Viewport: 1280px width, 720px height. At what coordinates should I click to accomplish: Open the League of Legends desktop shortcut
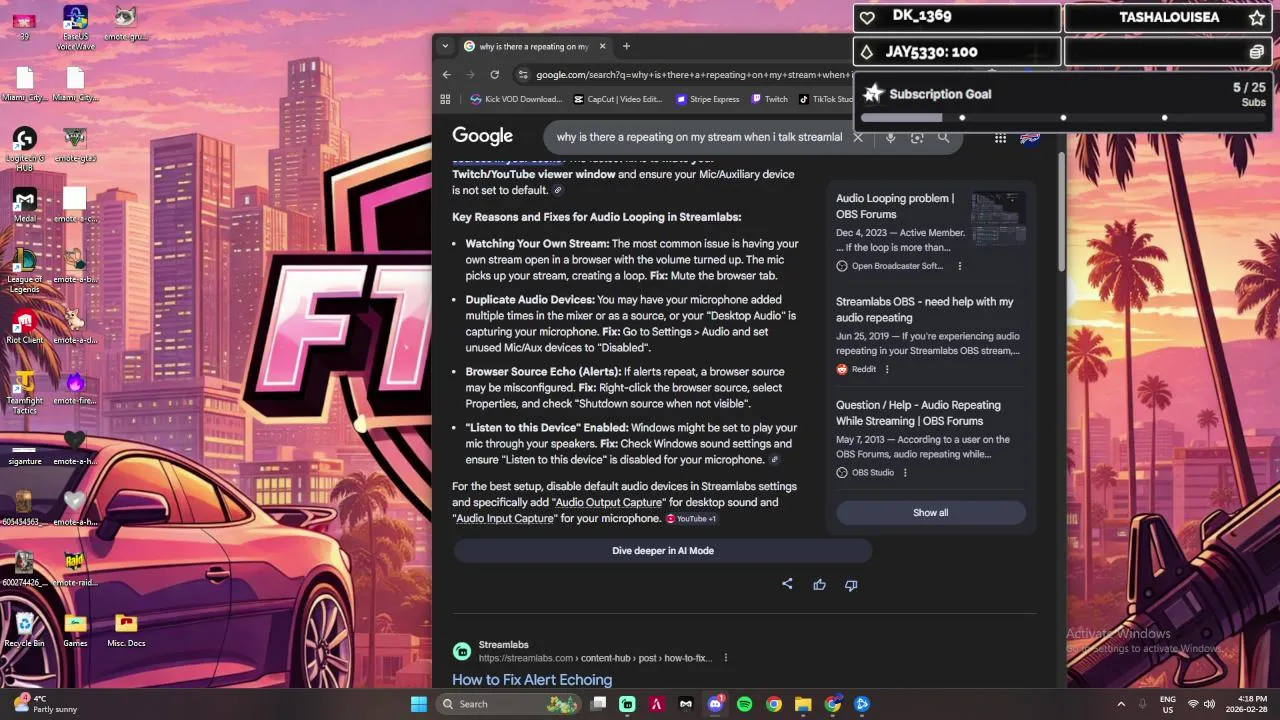(x=24, y=270)
